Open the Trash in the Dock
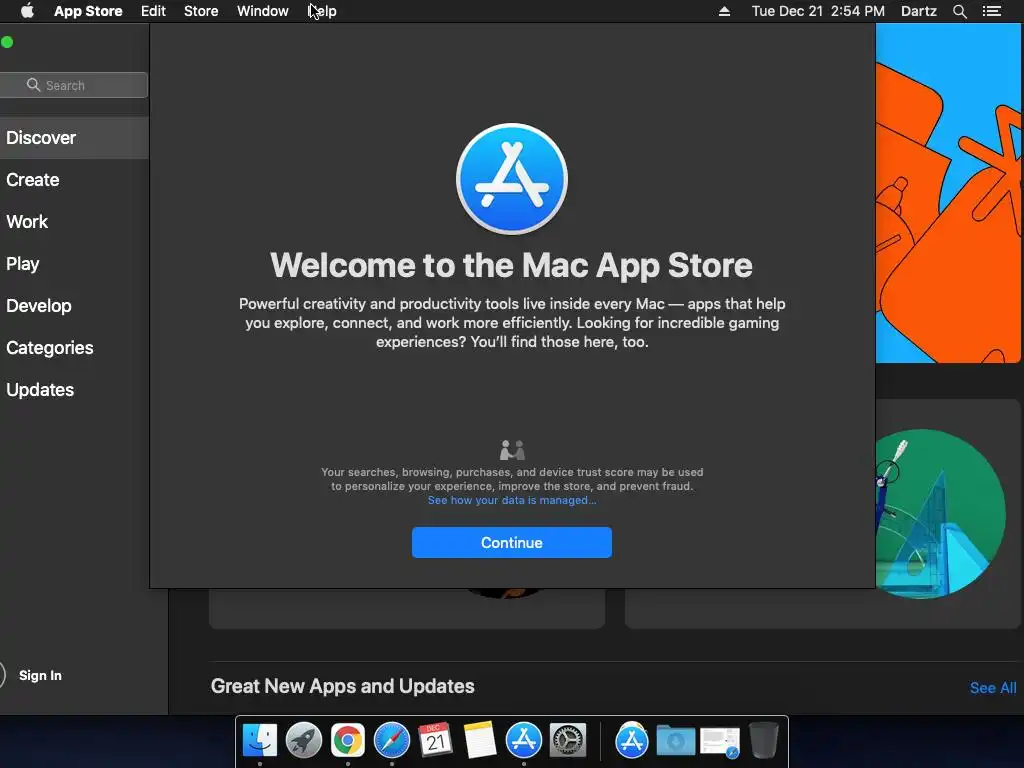 763,741
